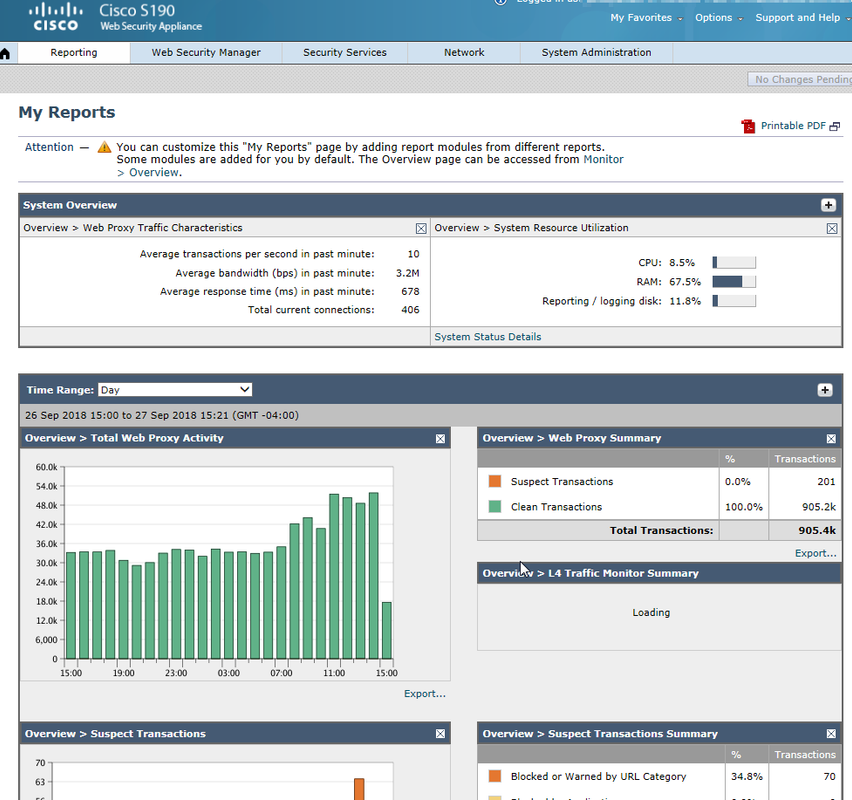Close the Web Proxy Traffic Characteristics module

click(421, 228)
